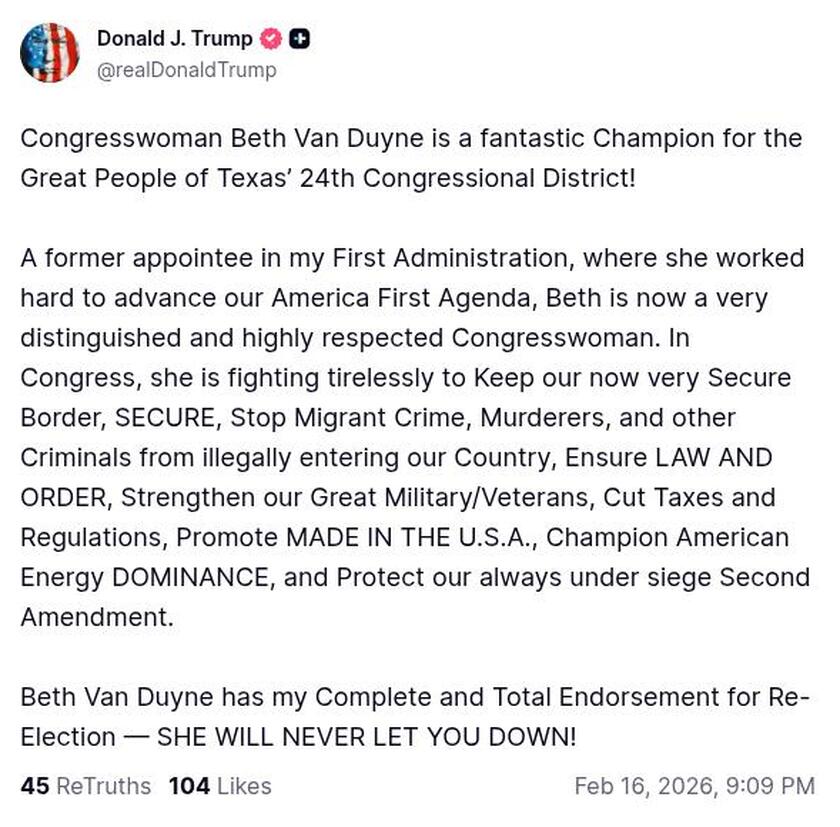View the 104 Likes count

click(x=217, y=786)
